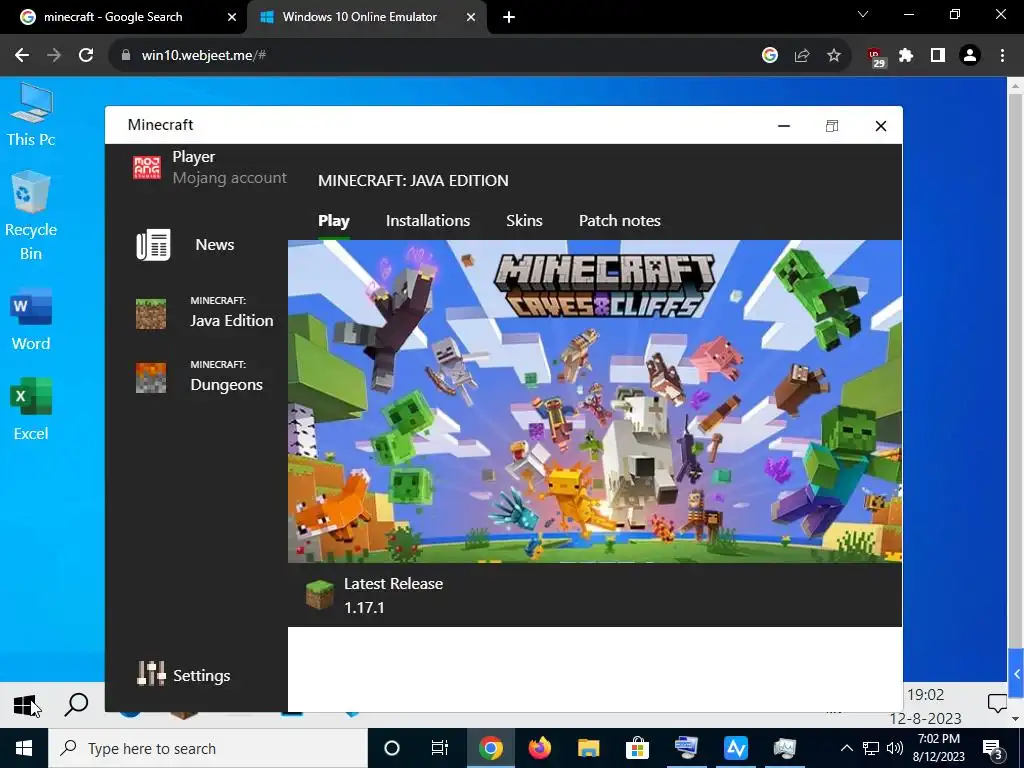1024x768 pixels.
Task: Focus the Type here to search box
Action: [x=208, y=748]
